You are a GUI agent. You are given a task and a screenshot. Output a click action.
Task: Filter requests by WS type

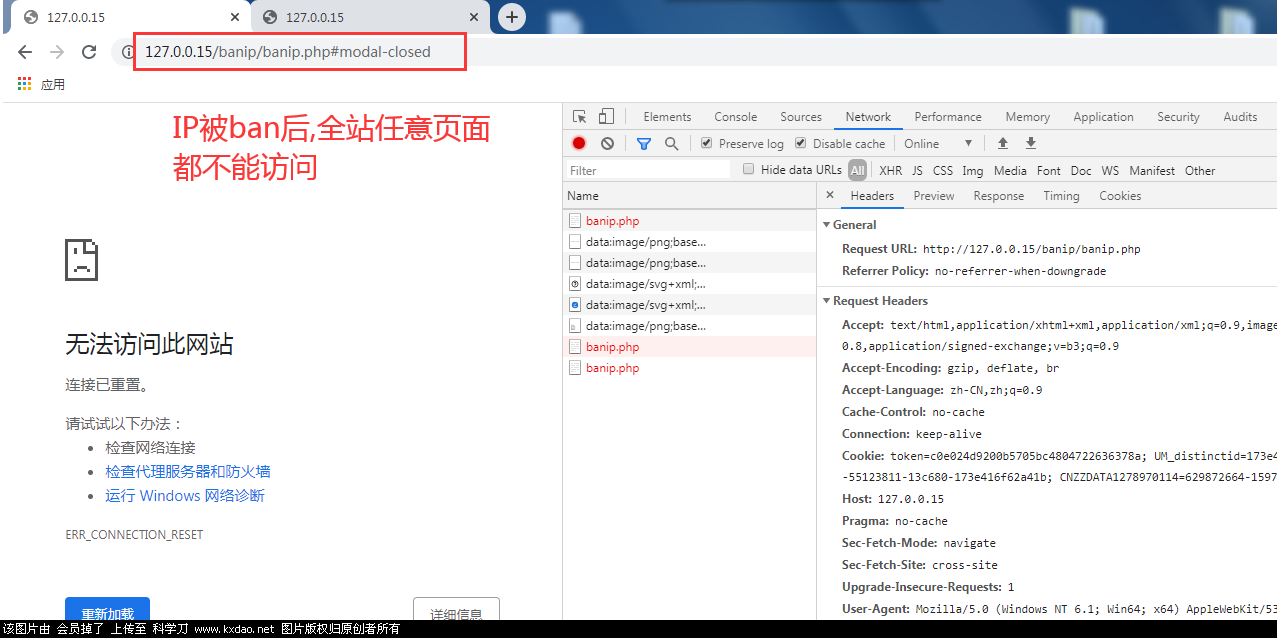tap(1110, 171)
